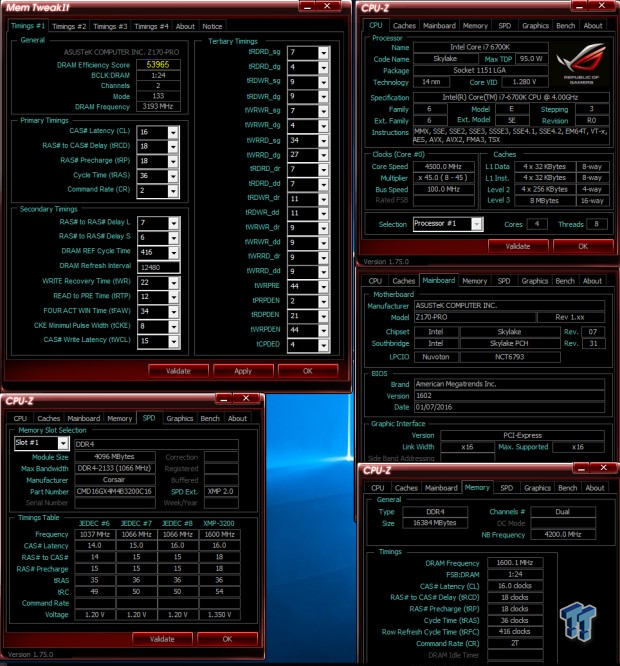
Task: Click Core Speed value 4500.0 MHz
Action: click(x=443, y=166)
